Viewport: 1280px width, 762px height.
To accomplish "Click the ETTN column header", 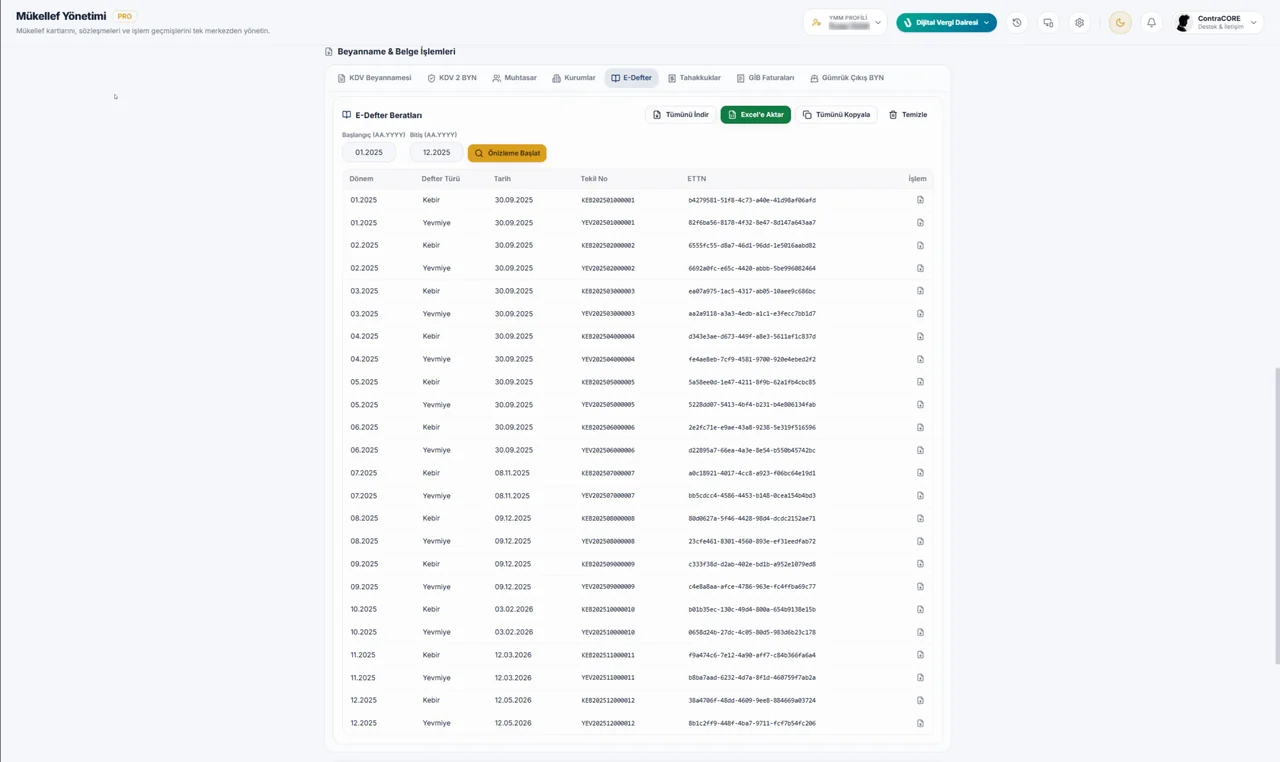I will click(697, 179).
